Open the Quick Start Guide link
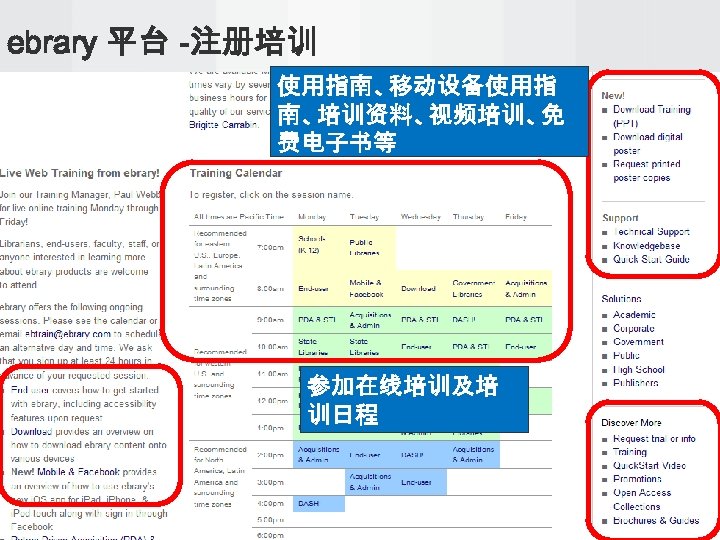 pyautogui.click(x=651, y=259)
